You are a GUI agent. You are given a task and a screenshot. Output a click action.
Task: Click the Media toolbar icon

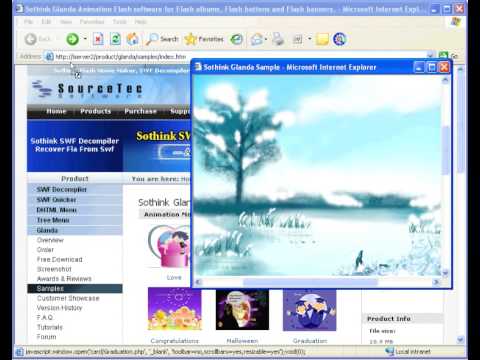236,39
